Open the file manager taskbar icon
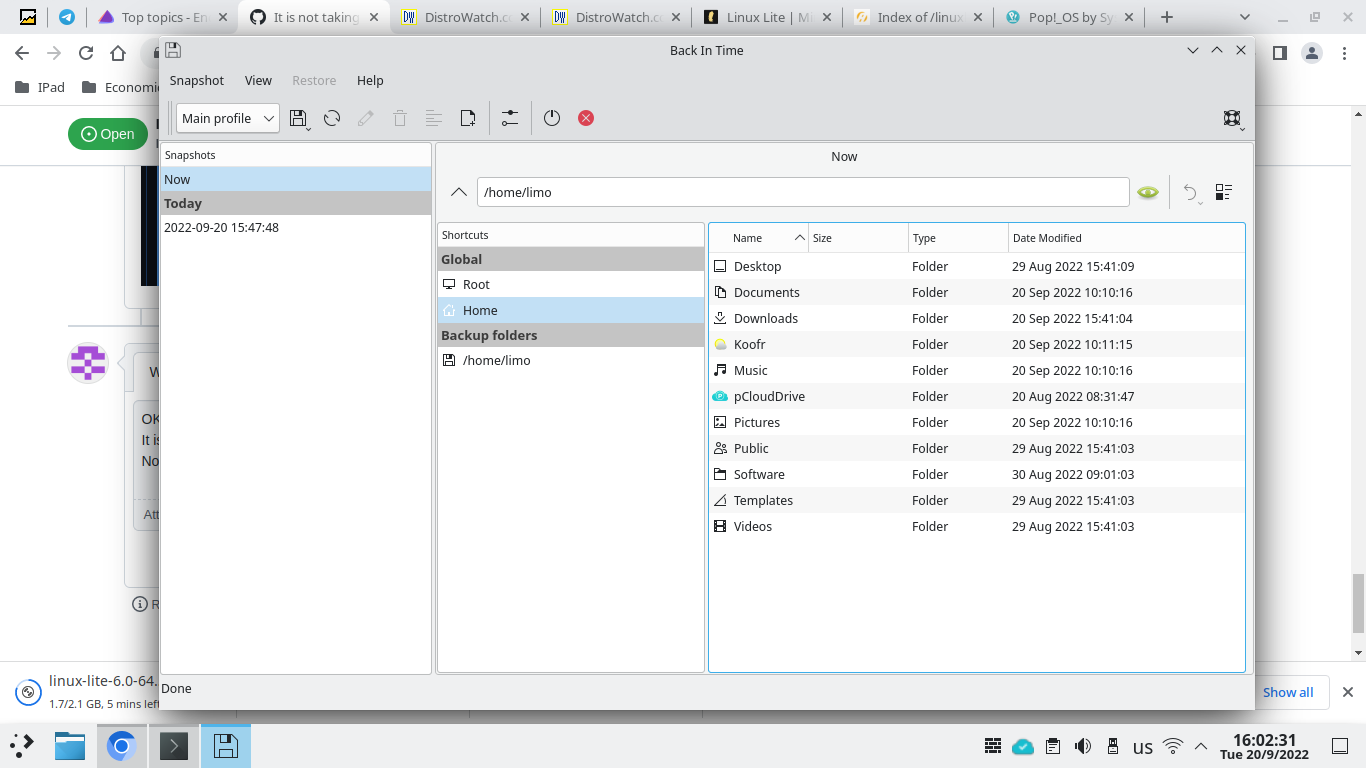Screen dimensions: 1366x768 pos(70,745)
